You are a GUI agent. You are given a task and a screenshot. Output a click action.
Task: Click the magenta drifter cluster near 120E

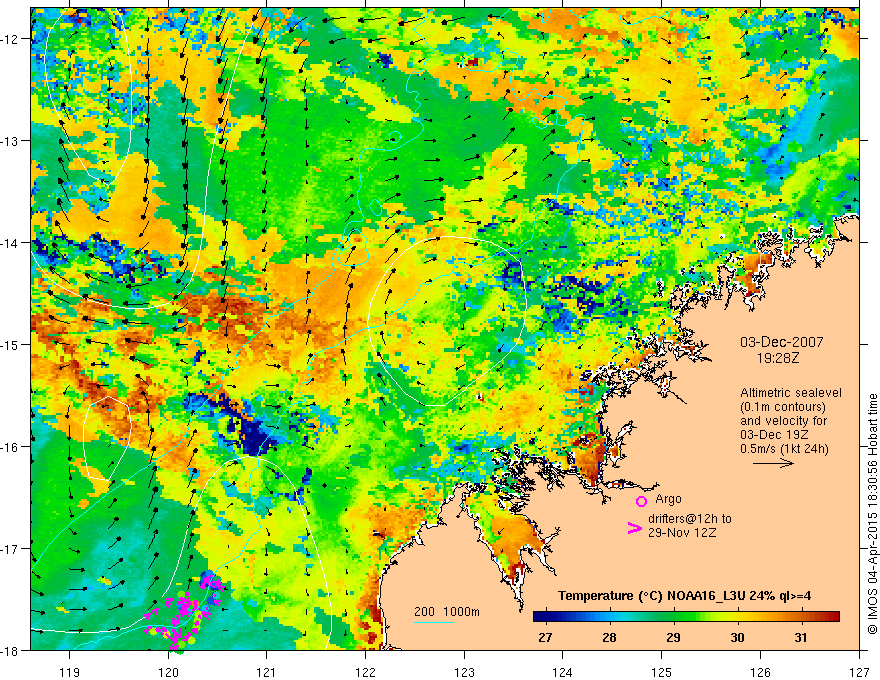coord(184,613)
